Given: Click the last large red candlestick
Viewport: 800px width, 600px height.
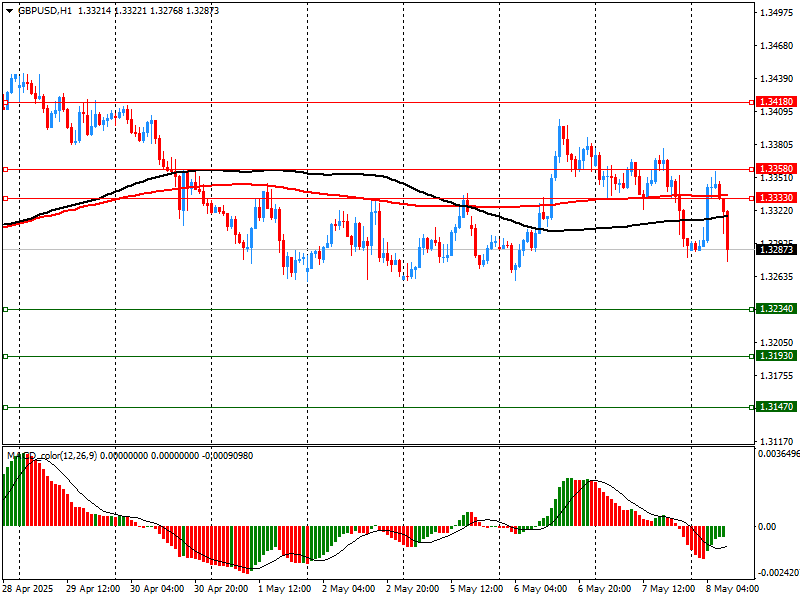Looking at the screenshot, I should click(x=727, y=230).
